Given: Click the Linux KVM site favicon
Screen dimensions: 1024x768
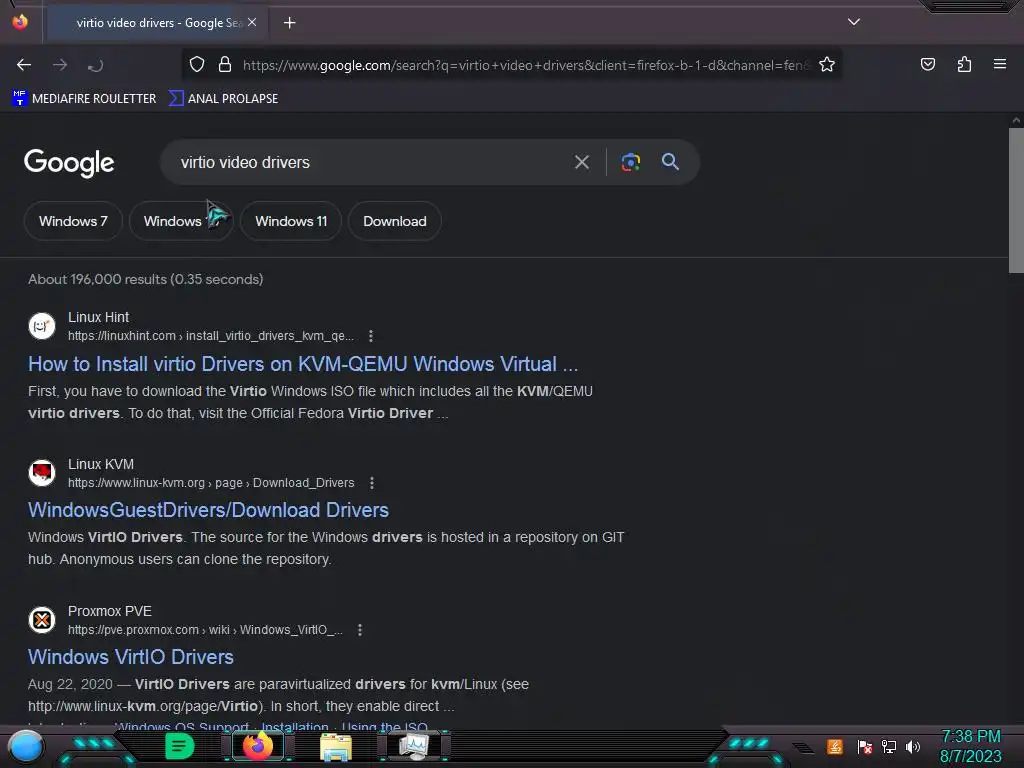Looking at the screenshot, I should point(42,473).
